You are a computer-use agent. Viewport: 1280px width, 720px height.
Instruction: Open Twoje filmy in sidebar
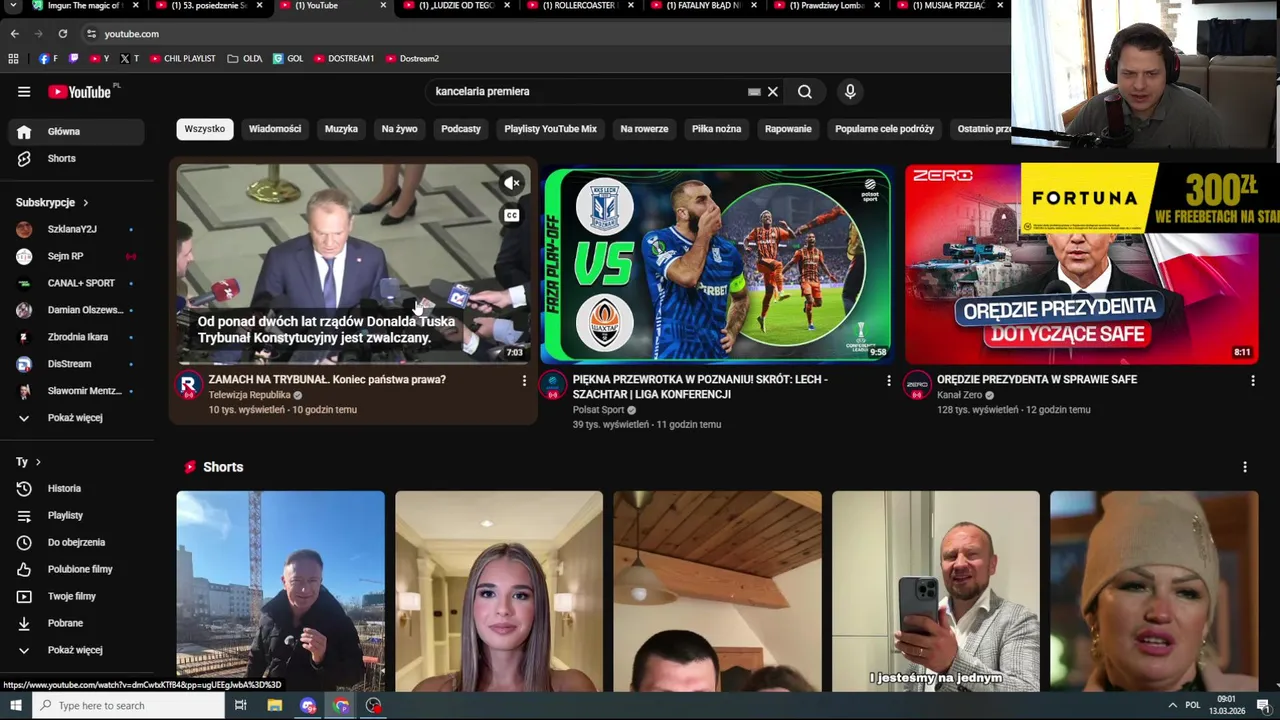click(x=76, y=597)
